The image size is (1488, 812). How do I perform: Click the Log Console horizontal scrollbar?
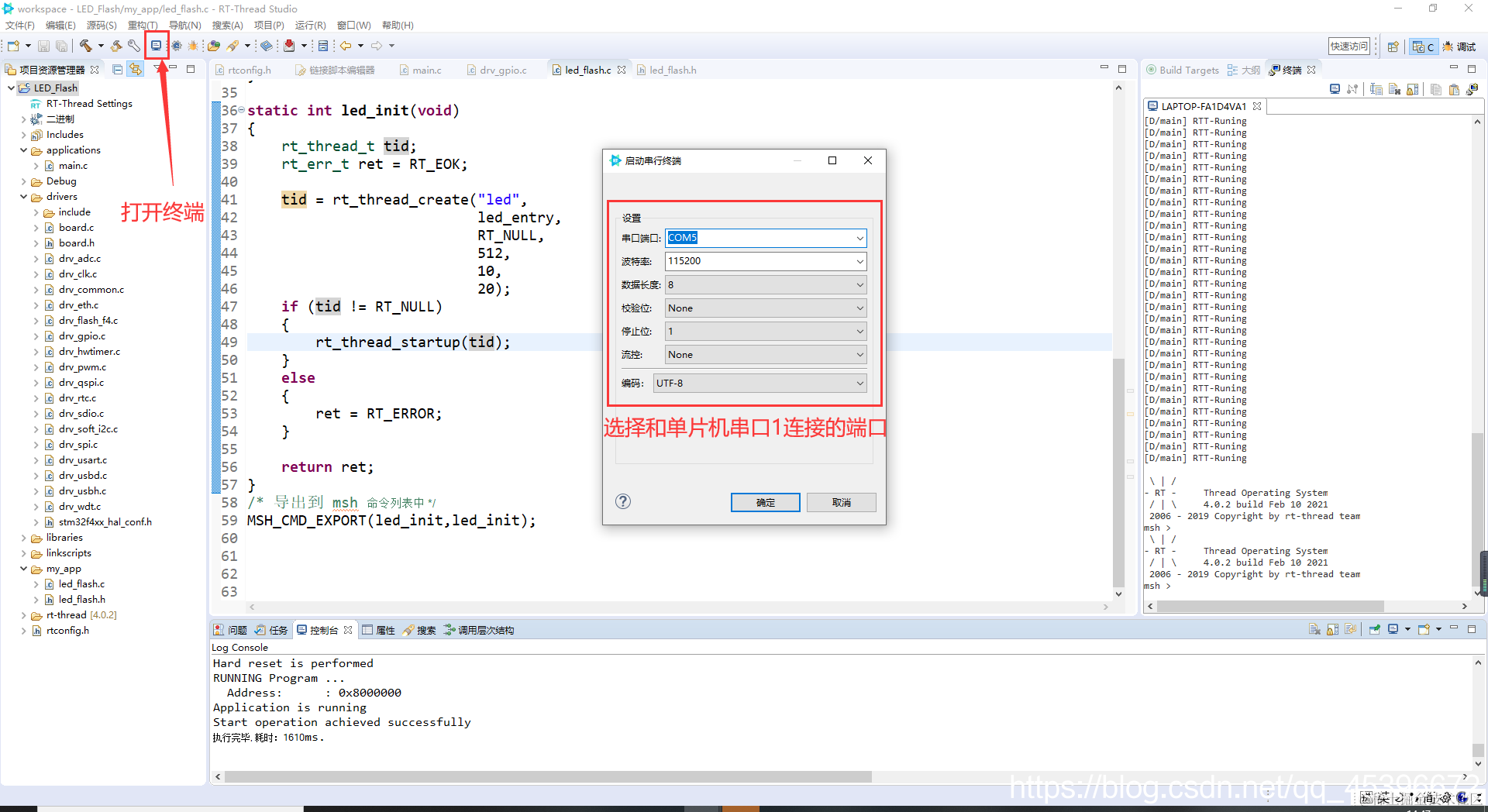(548, 776)
